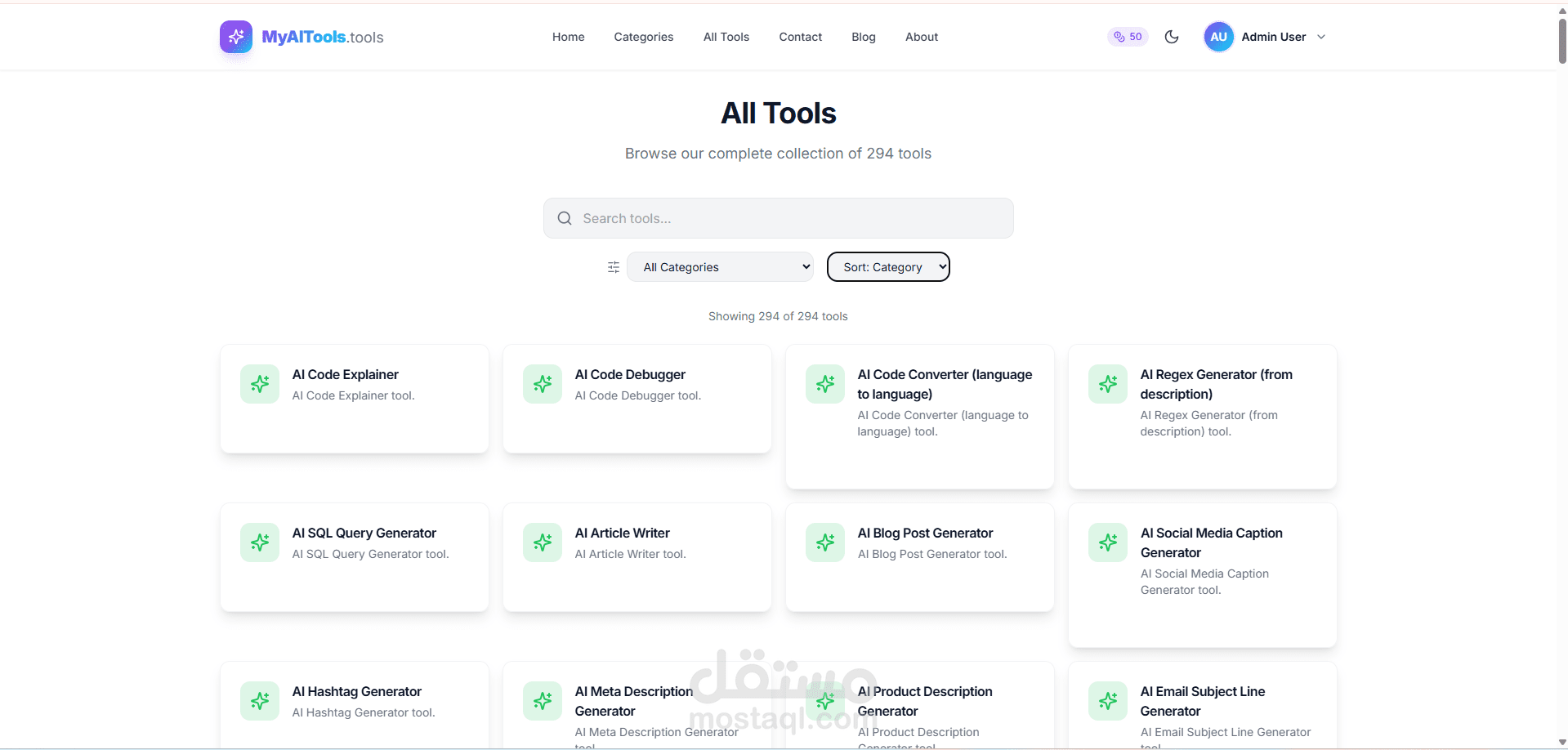The width and height of the screenshot is (1568, 750).
Task: Click the Search tools input field
Action: click(x=778, y=218)
